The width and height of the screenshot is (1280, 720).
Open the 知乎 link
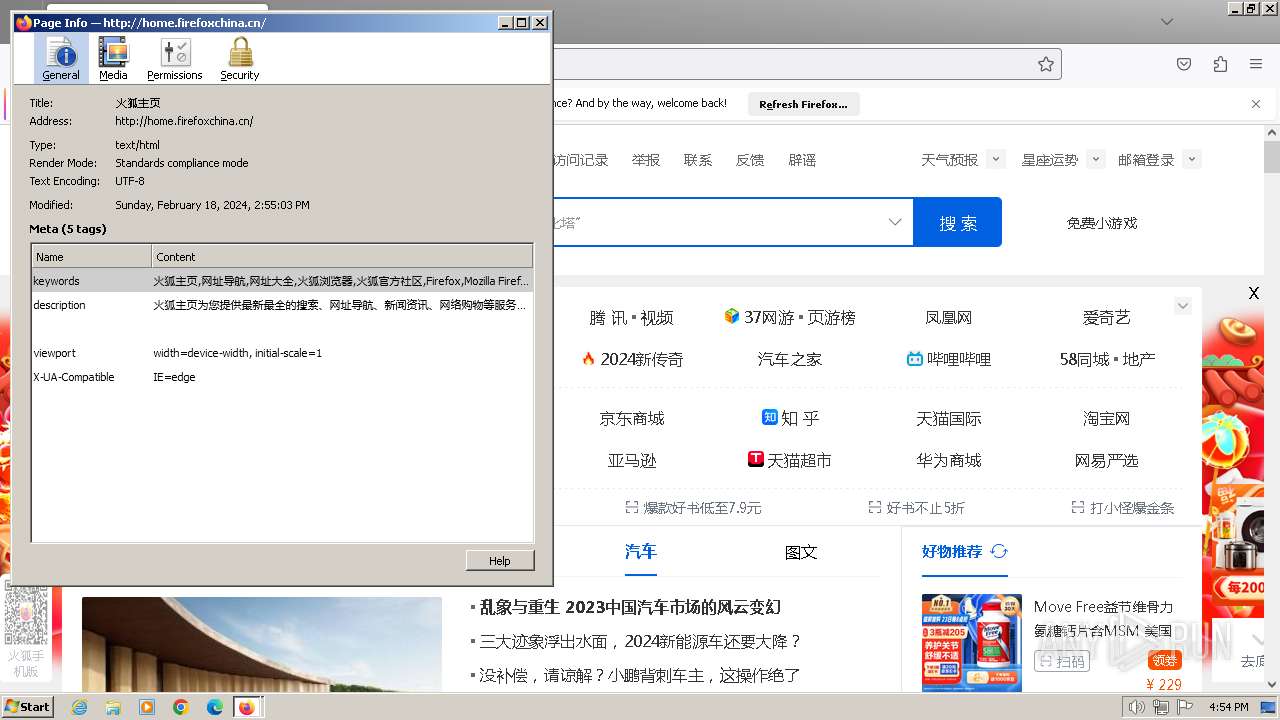pos(790,418)
